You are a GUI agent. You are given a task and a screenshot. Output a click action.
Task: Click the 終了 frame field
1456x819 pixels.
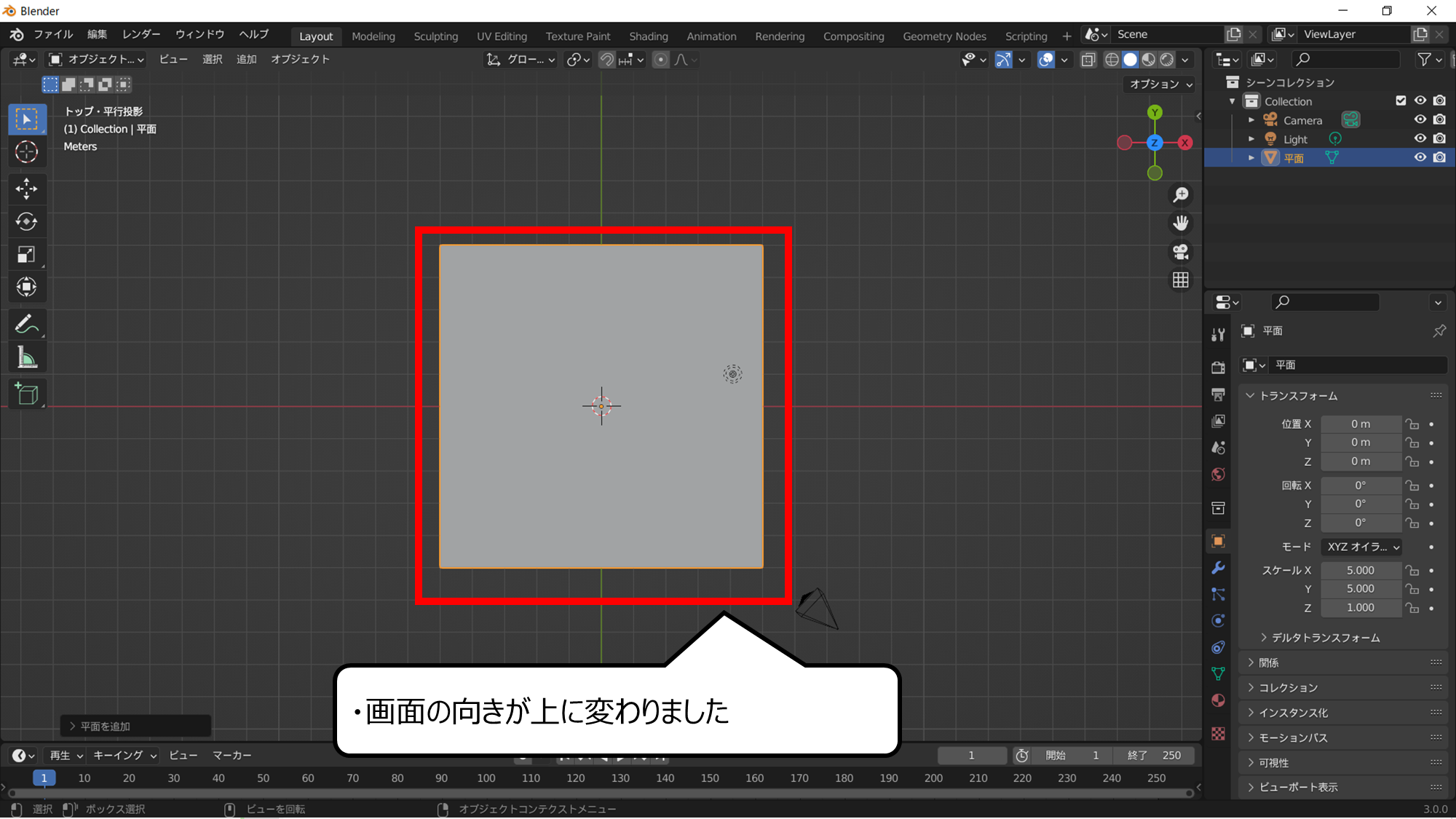pos(1155,756)
